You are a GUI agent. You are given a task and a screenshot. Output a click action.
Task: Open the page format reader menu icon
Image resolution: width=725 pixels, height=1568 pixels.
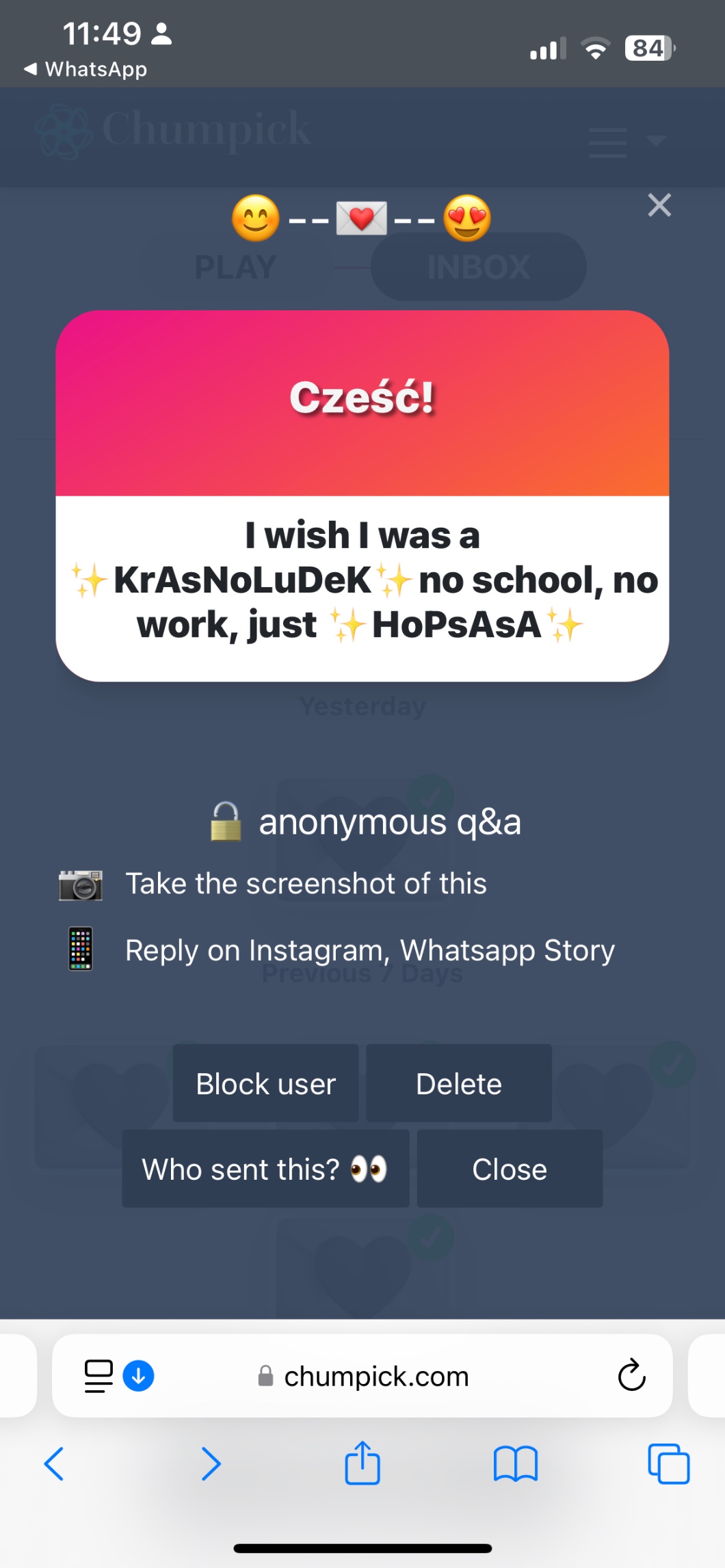[98, 1376]
